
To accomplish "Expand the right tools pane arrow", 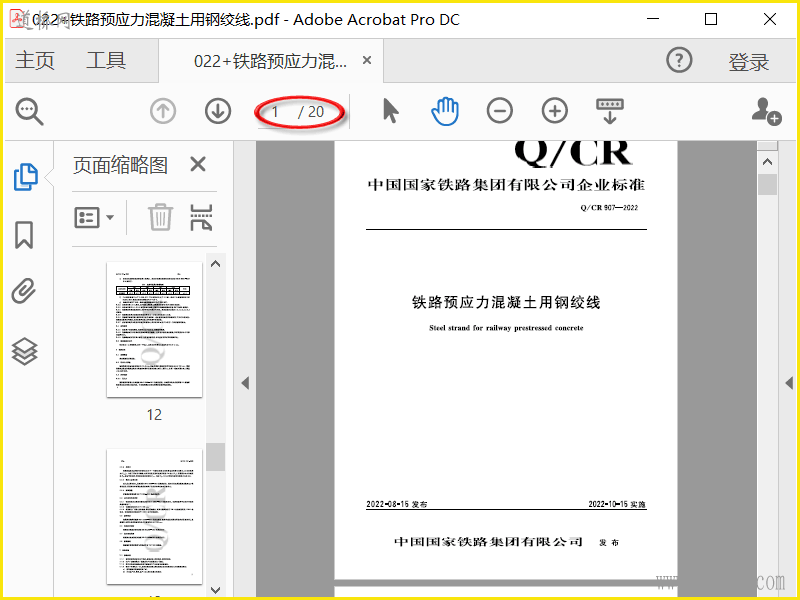I will click(x=789, y=383).
